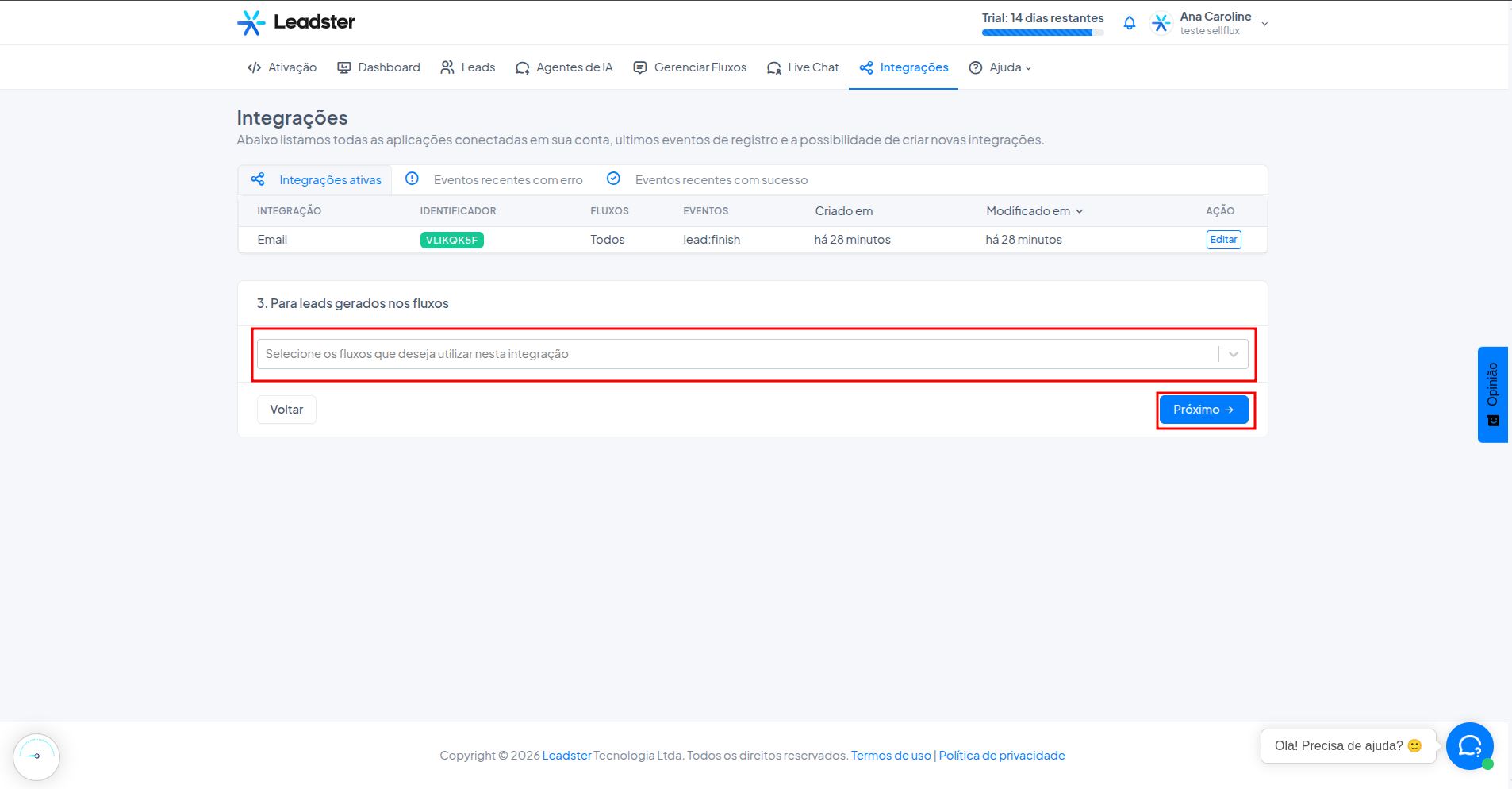Click the notification bell icon

click(1129, 23)
